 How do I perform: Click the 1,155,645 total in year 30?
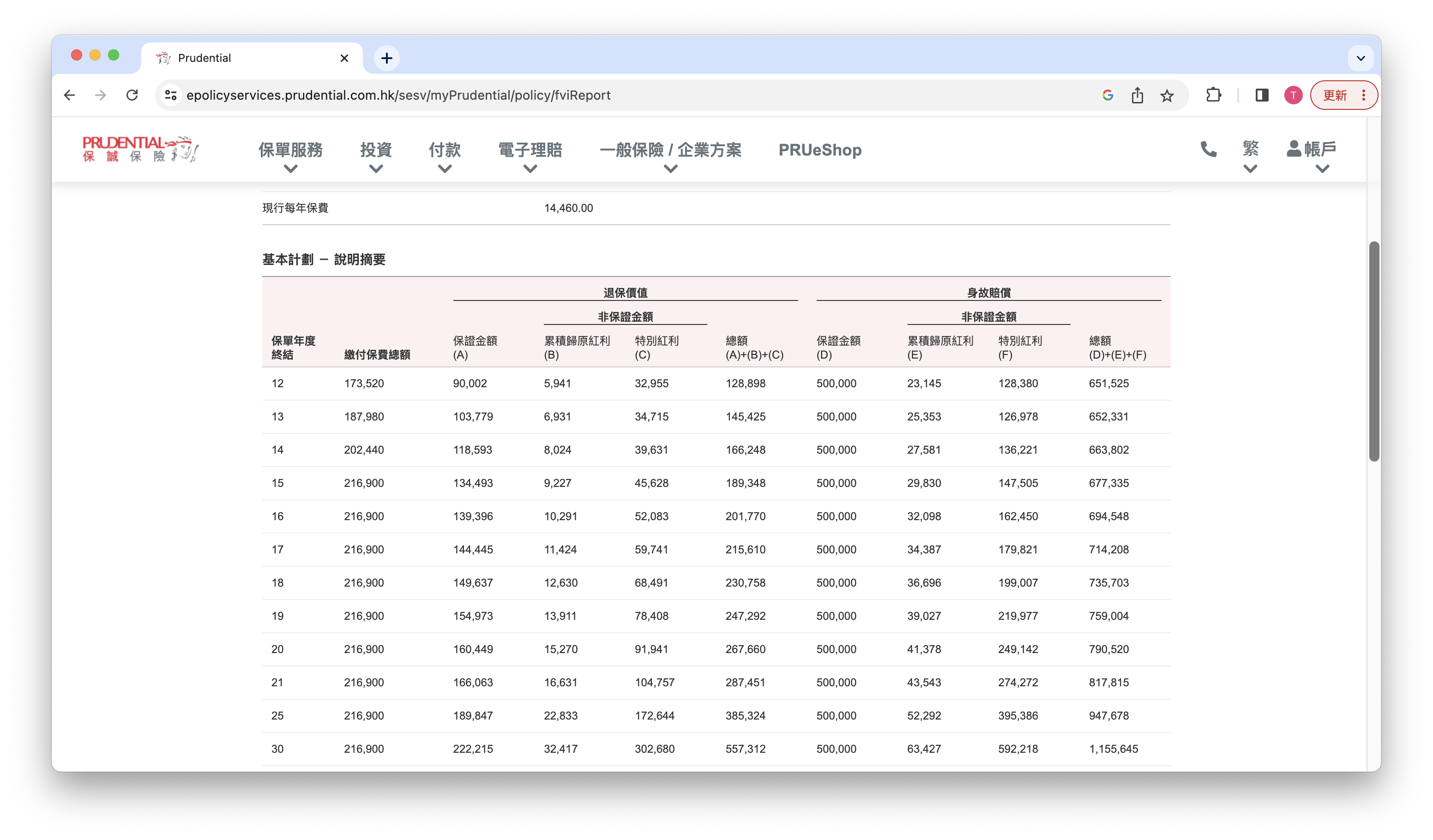tap(1113, 749)
